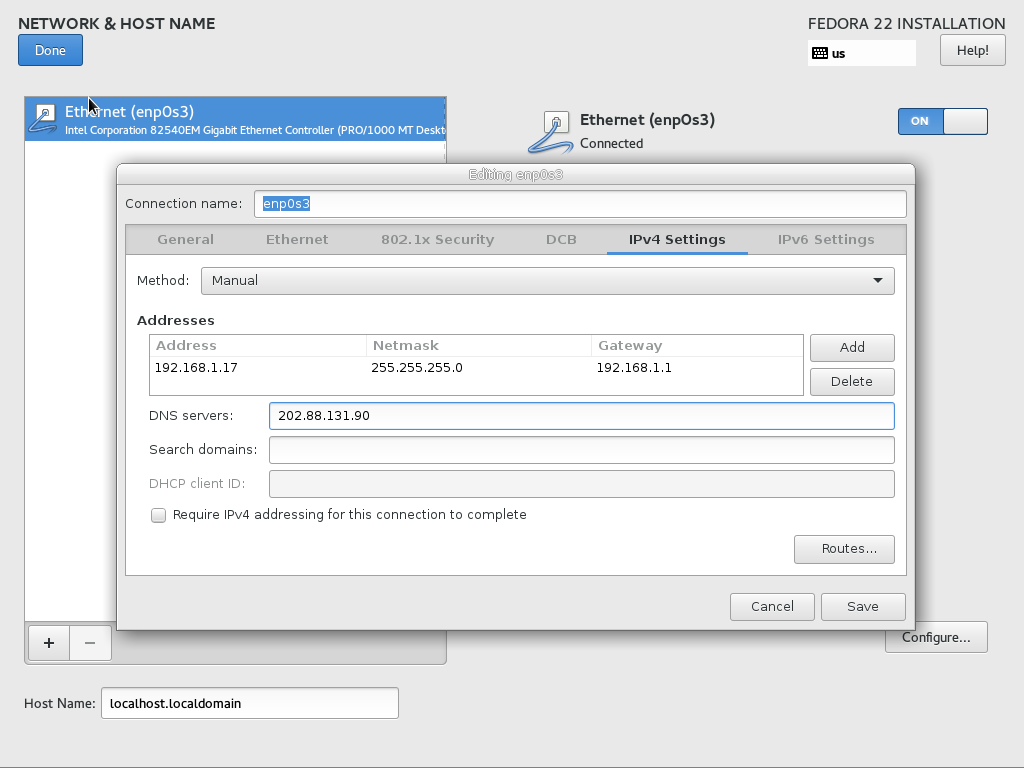The width and height of the screenshot is (1024, 768).
Task: Click the Host Name text field
Action: 249,703
